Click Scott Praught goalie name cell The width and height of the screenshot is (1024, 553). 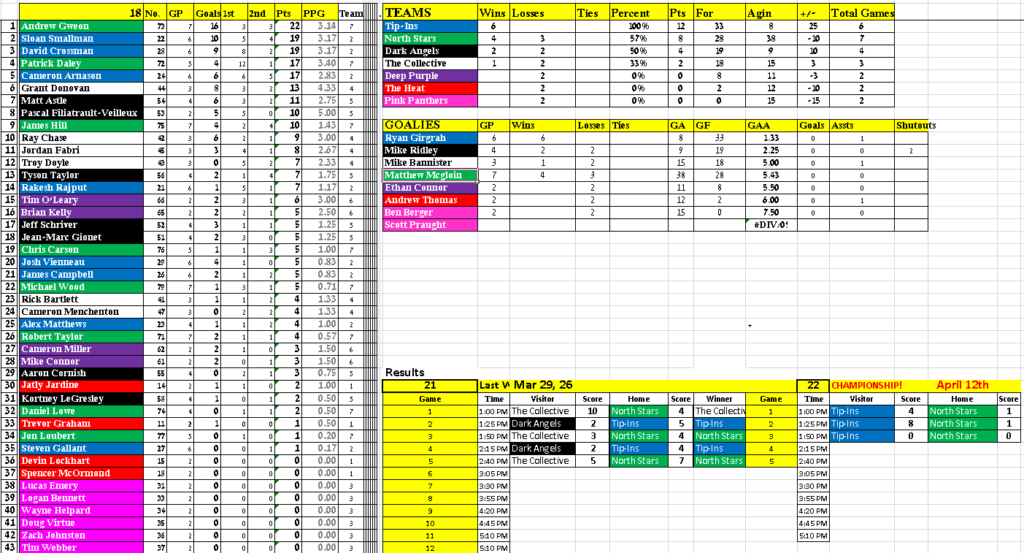click(430, 225)
